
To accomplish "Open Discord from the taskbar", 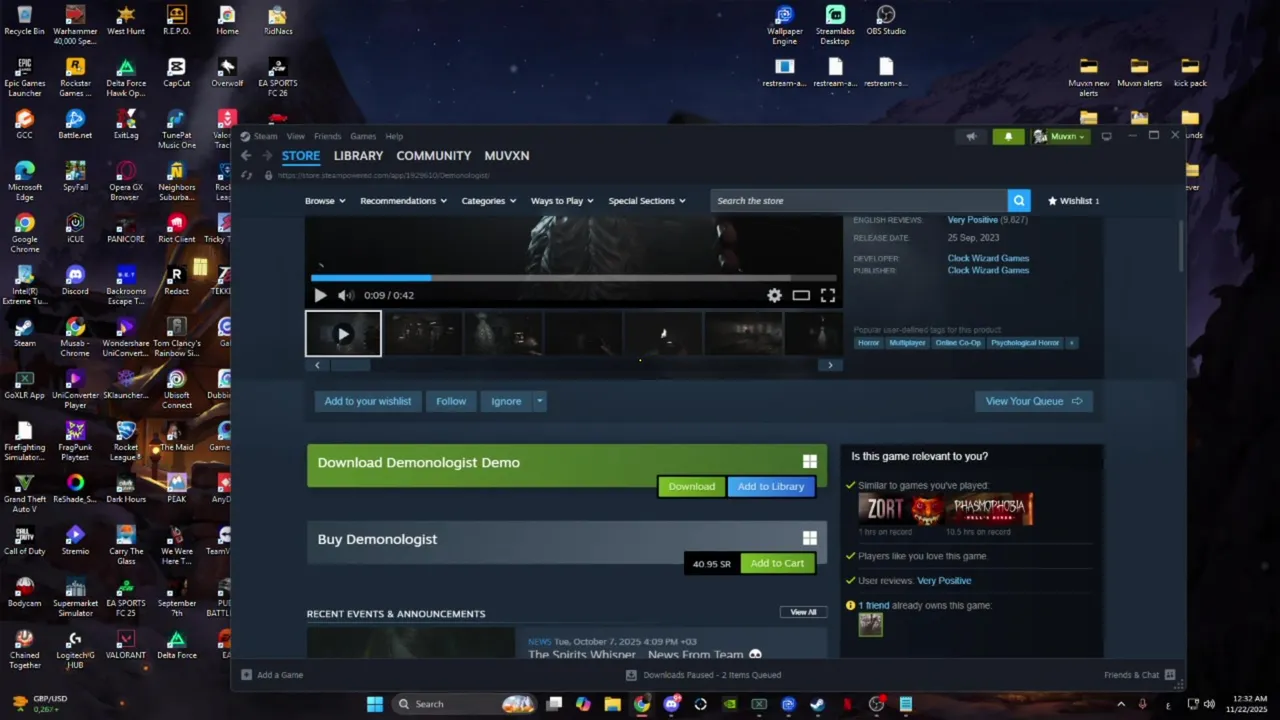I will click(671, 704).
